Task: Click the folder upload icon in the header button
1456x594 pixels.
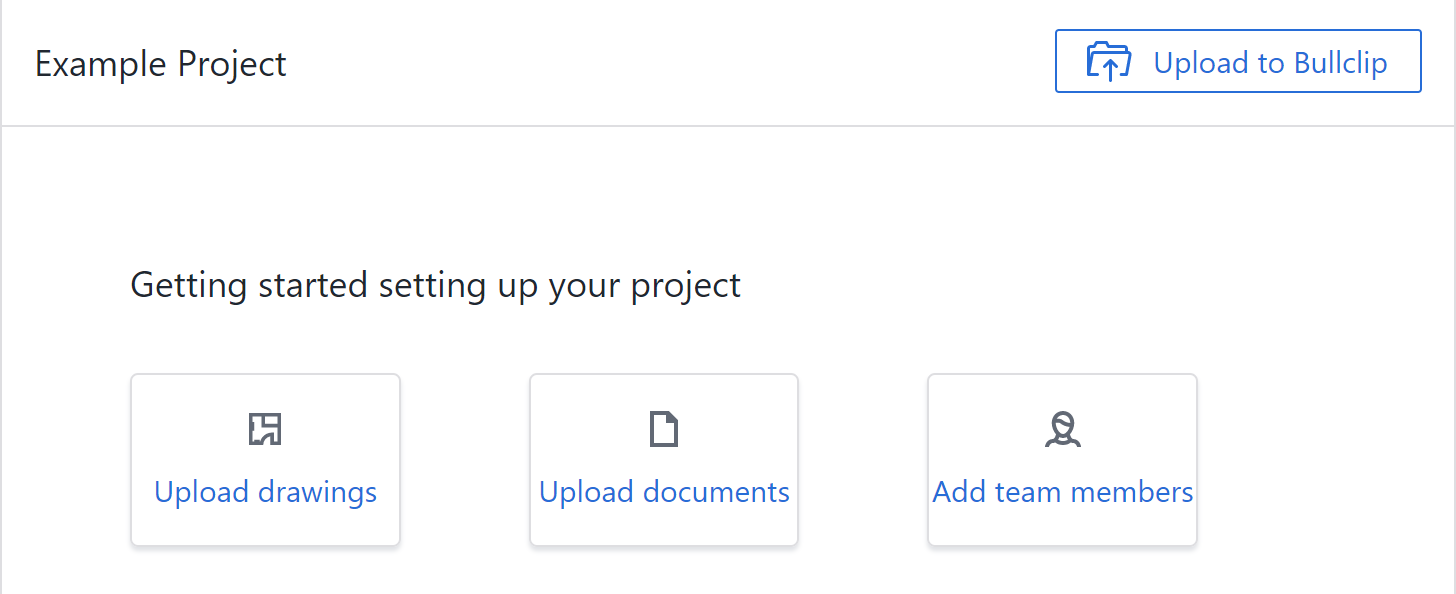Action: tap(1108, 62)
